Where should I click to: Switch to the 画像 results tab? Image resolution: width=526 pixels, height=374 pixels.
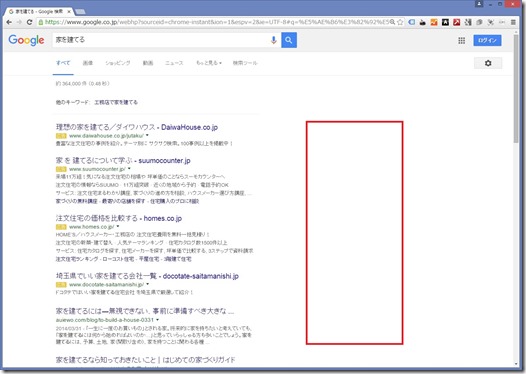click(88, 63)
